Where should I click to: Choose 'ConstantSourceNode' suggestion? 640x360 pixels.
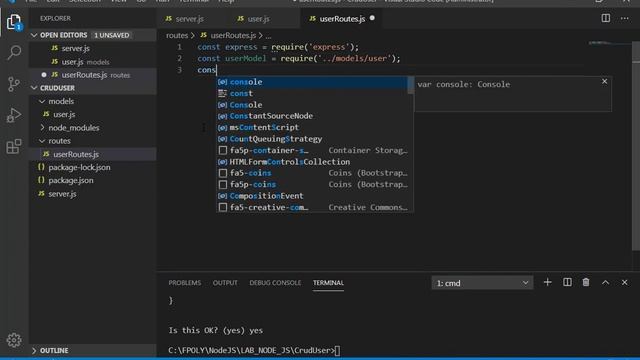click(x=312, y=116)
